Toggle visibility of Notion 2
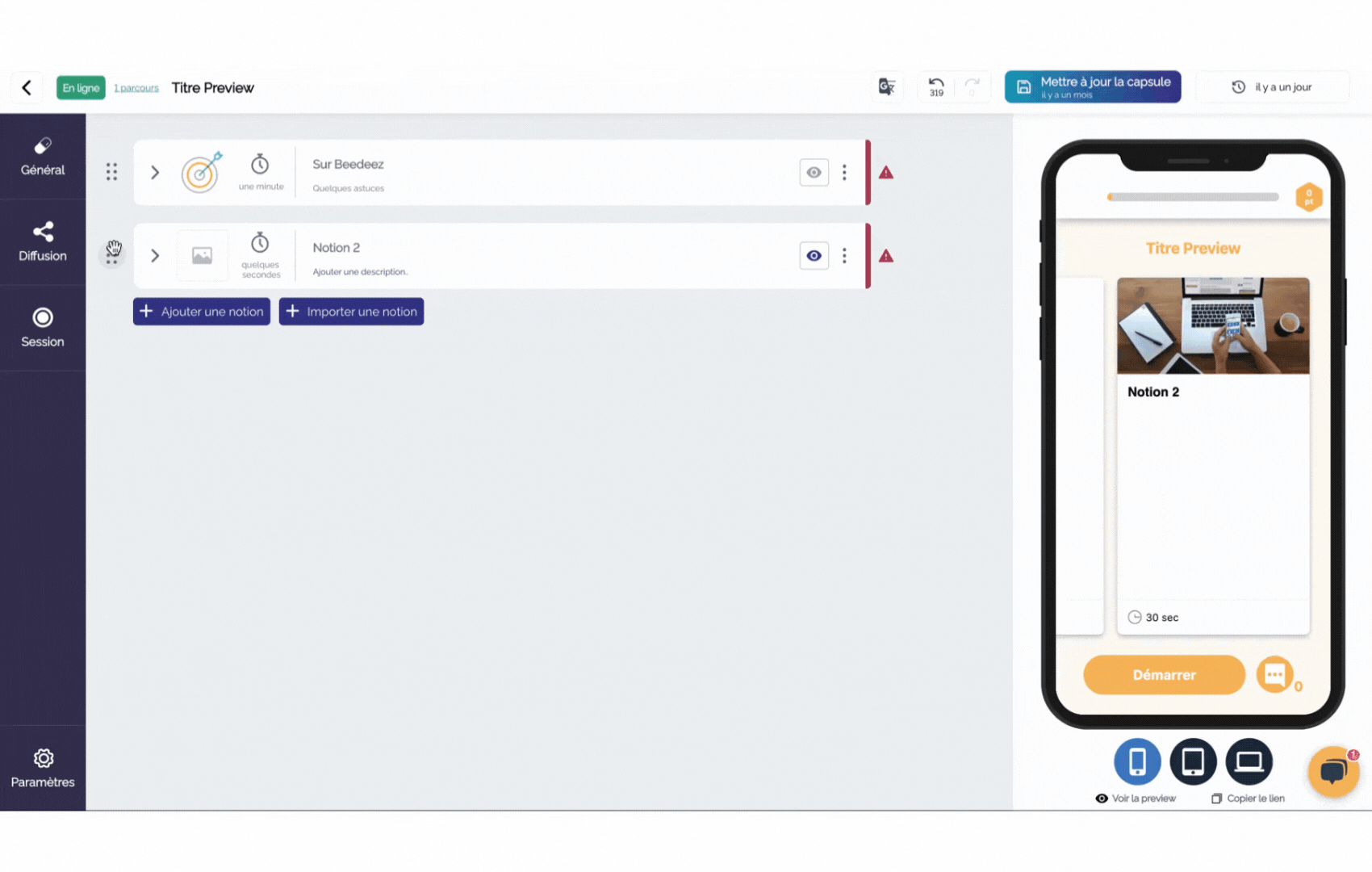Screen dimensions: 1372x872 pos(814,256)
